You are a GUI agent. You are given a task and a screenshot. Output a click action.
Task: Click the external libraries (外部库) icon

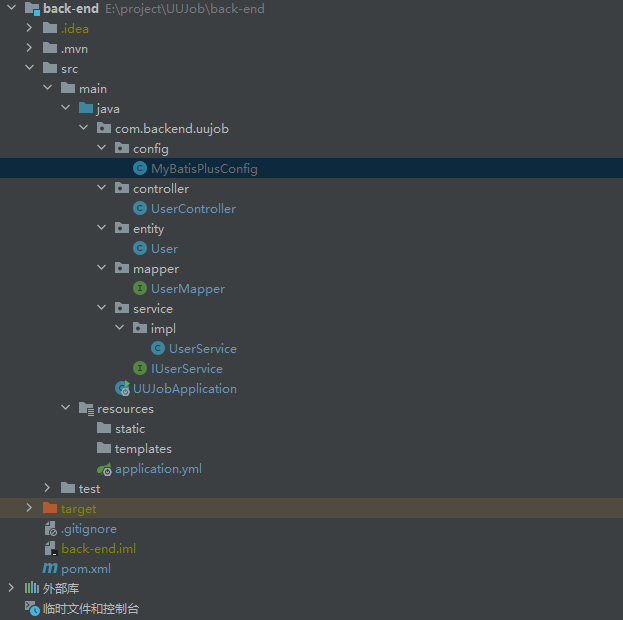coord(32,589)
